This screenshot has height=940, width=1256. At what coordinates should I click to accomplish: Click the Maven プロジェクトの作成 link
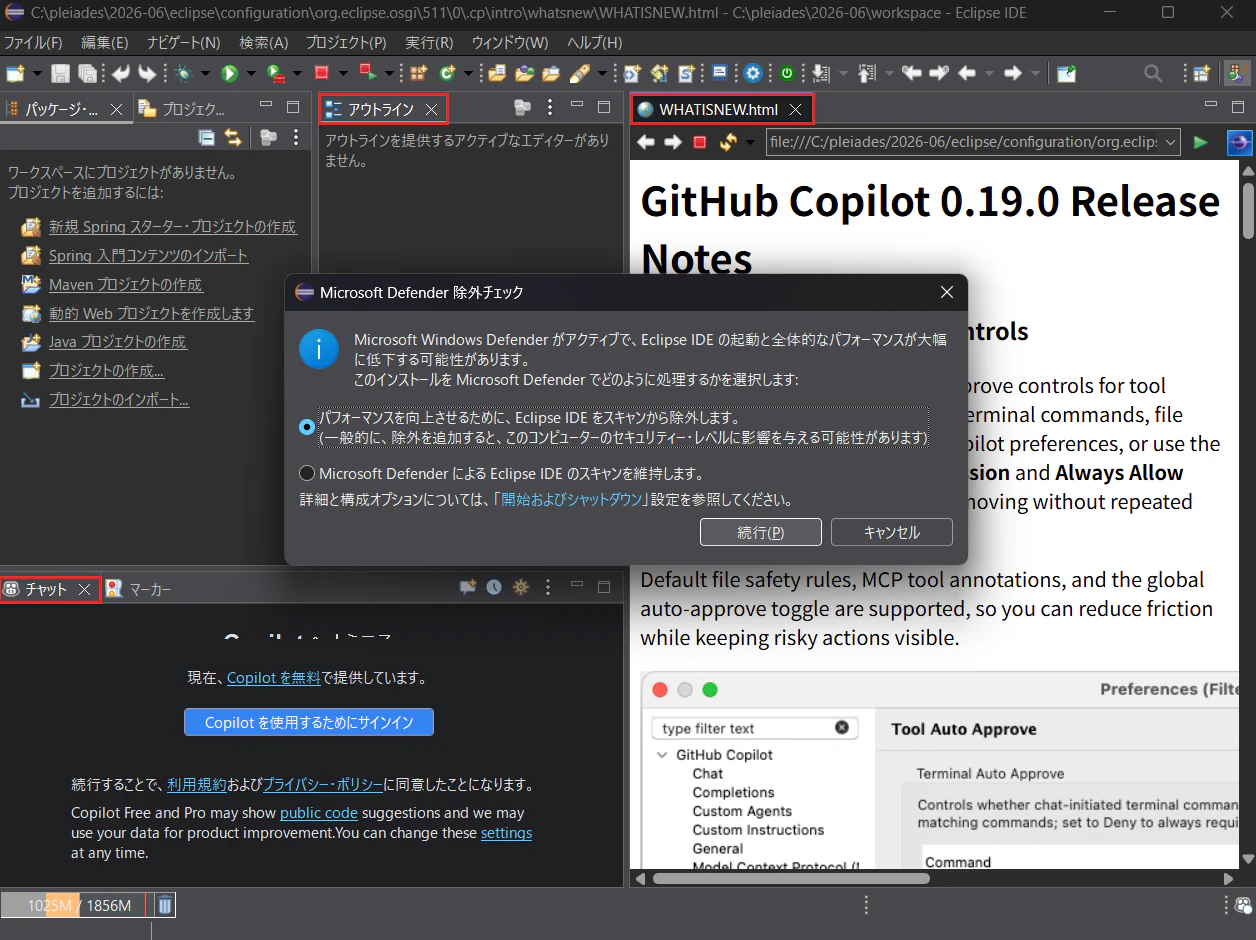tap(125, 285)
